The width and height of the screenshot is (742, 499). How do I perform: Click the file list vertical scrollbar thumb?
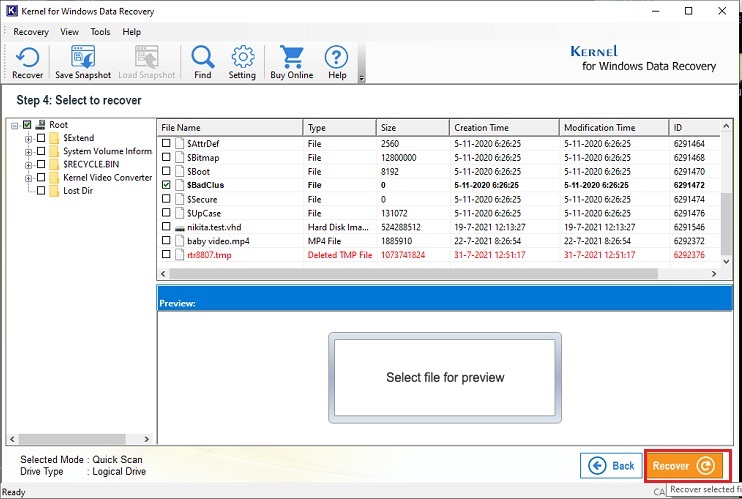click(x=726, y=223)
